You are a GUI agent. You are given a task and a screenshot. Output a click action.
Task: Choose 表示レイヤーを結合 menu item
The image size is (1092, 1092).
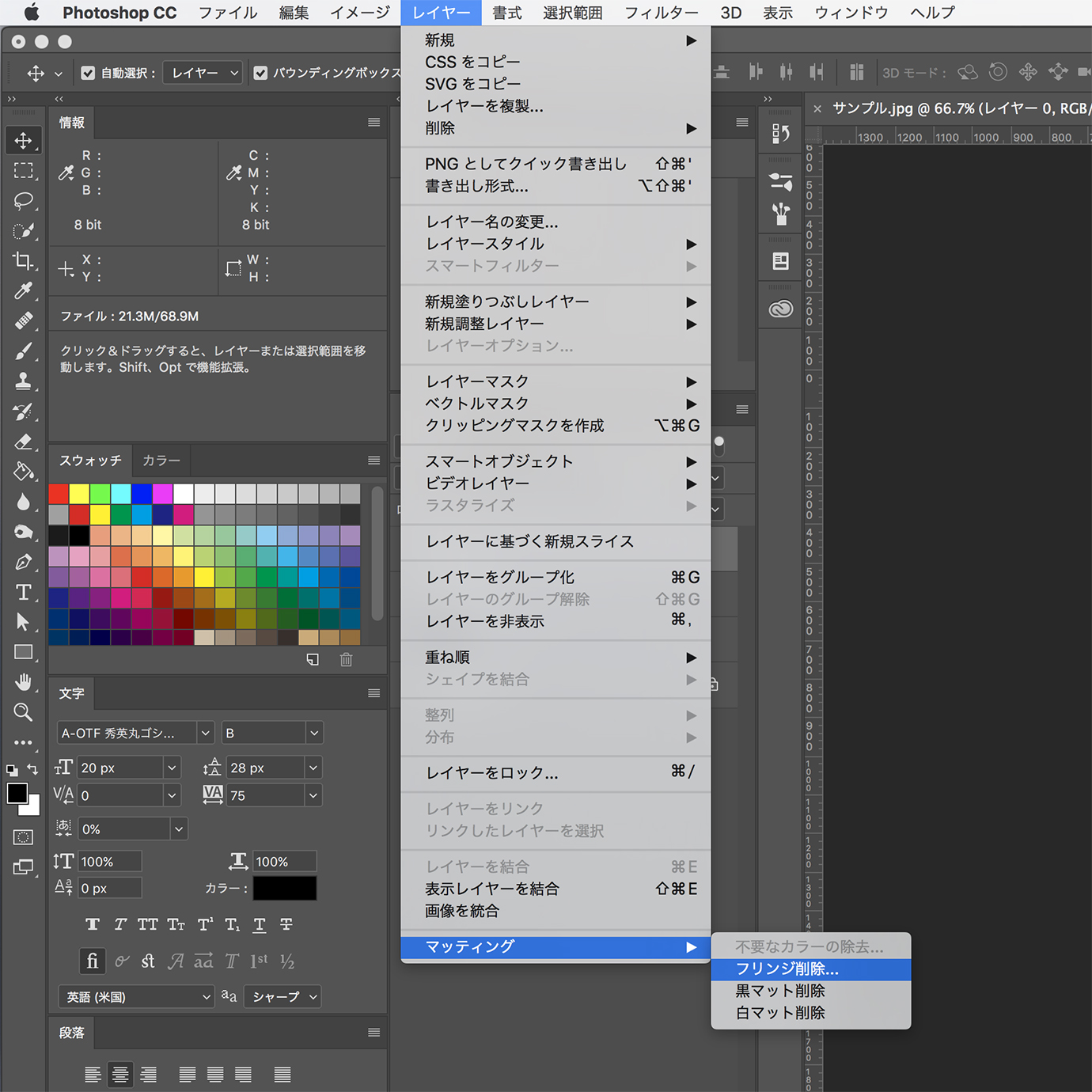click(x=555, y=889)
